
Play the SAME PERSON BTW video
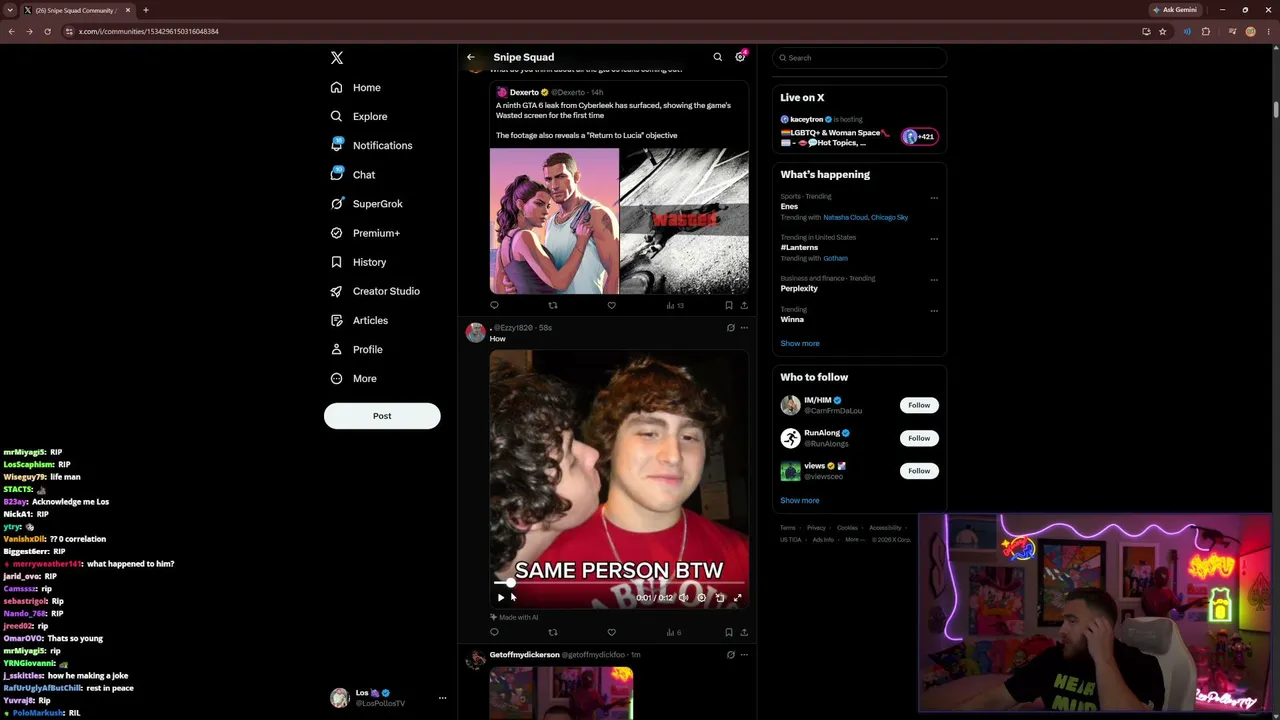[501, 598]
